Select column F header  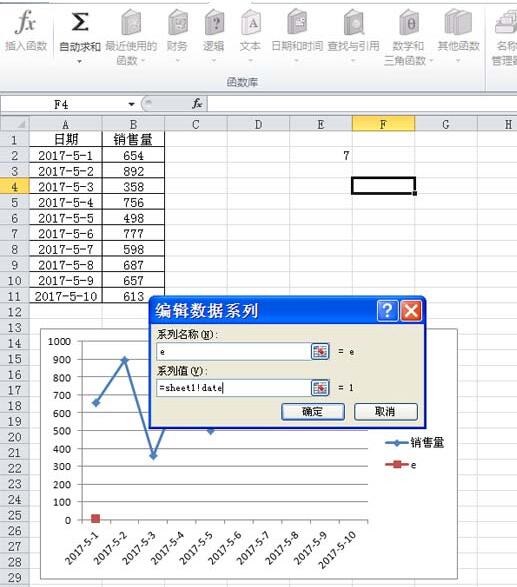point(383,124)
